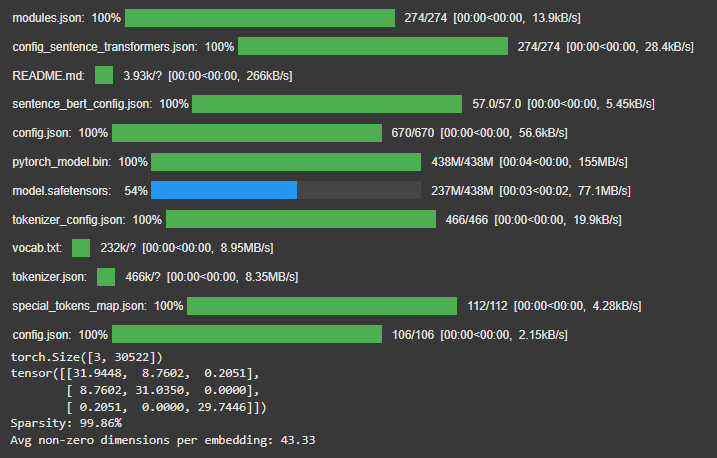
Task: Click the tokenizer_config.json progress bar
Action: (300, 219)
